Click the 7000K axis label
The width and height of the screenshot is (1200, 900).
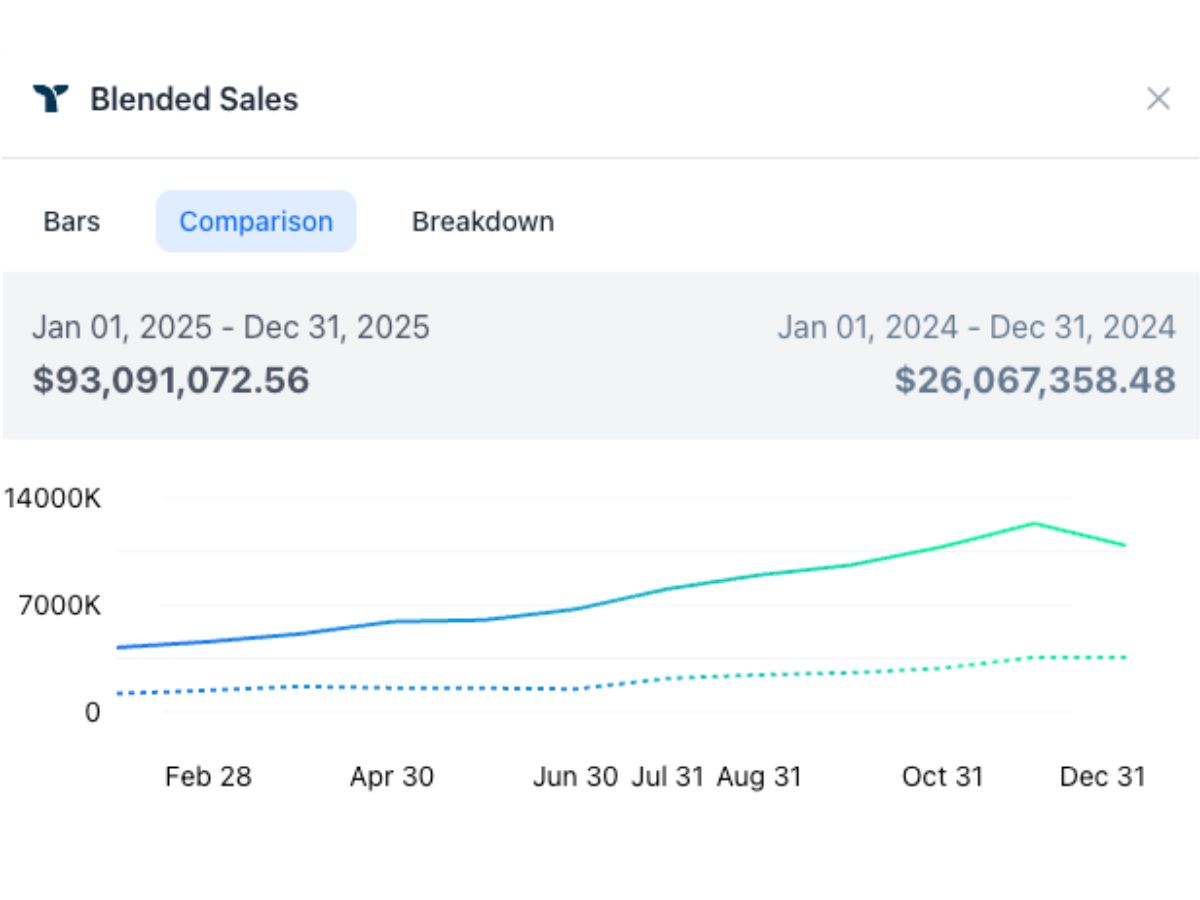tap(61, 605)
